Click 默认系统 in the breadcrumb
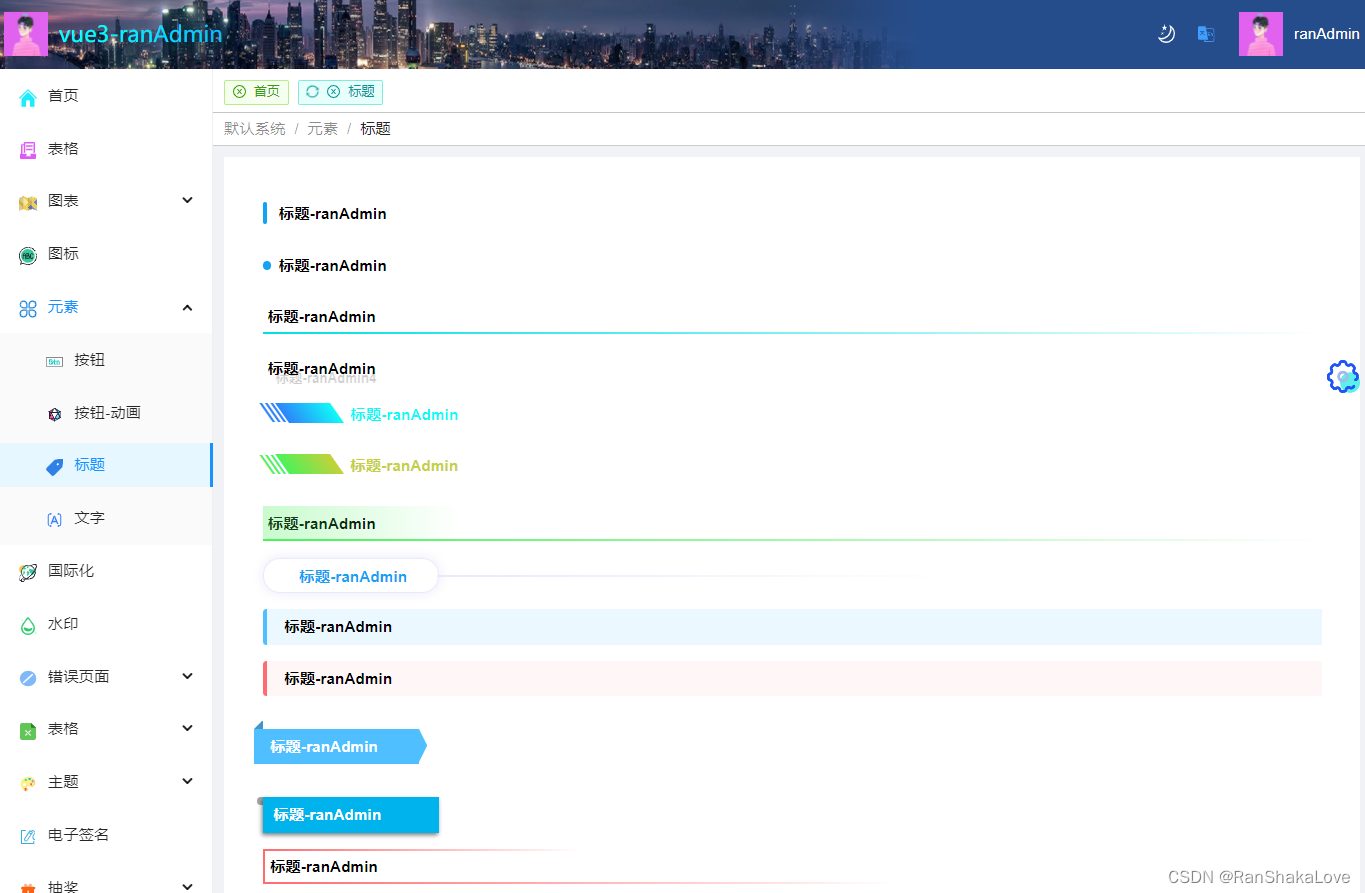This screenshot has height=893, width=1365. (255, 129)
